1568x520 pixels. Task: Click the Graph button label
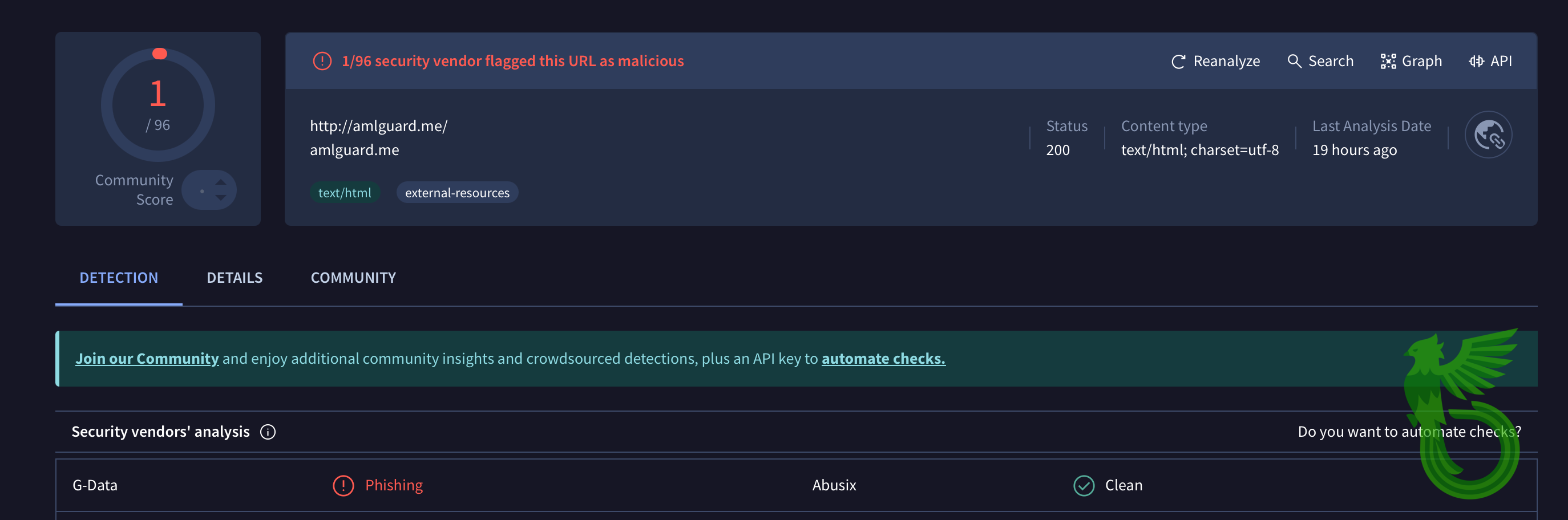pos(1421,62)
